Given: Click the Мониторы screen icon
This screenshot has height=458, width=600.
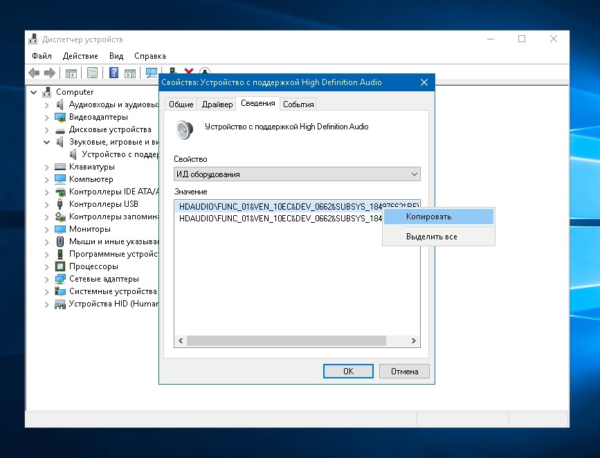Looking at the screenshot, I should point(60,229).
